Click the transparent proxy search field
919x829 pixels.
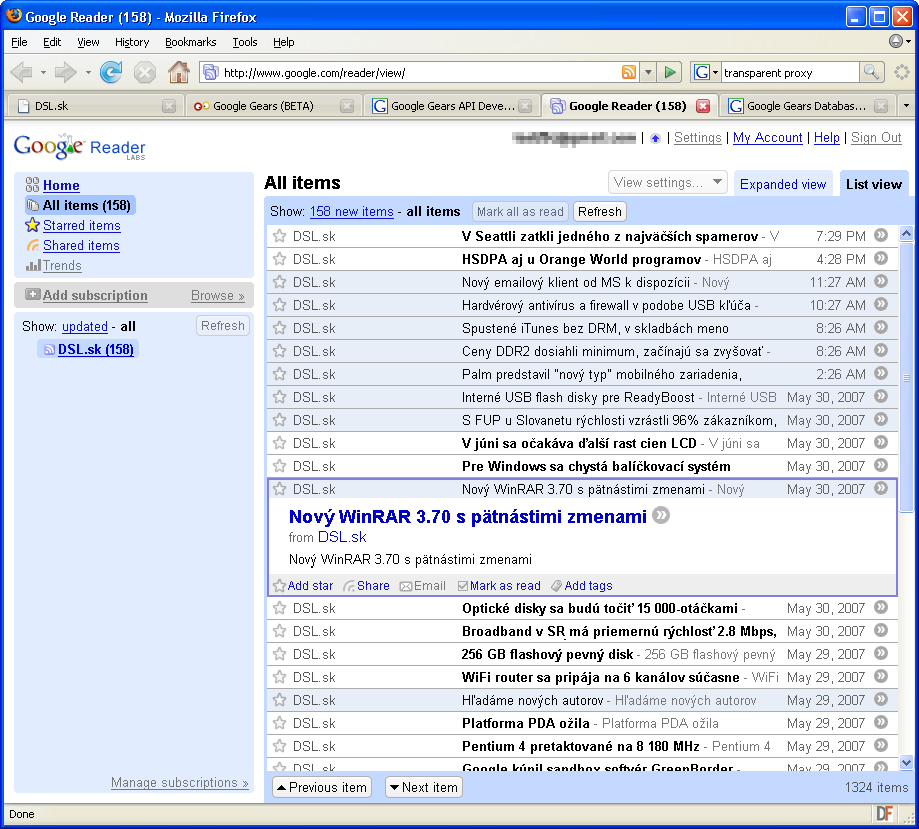click(789, 73)
